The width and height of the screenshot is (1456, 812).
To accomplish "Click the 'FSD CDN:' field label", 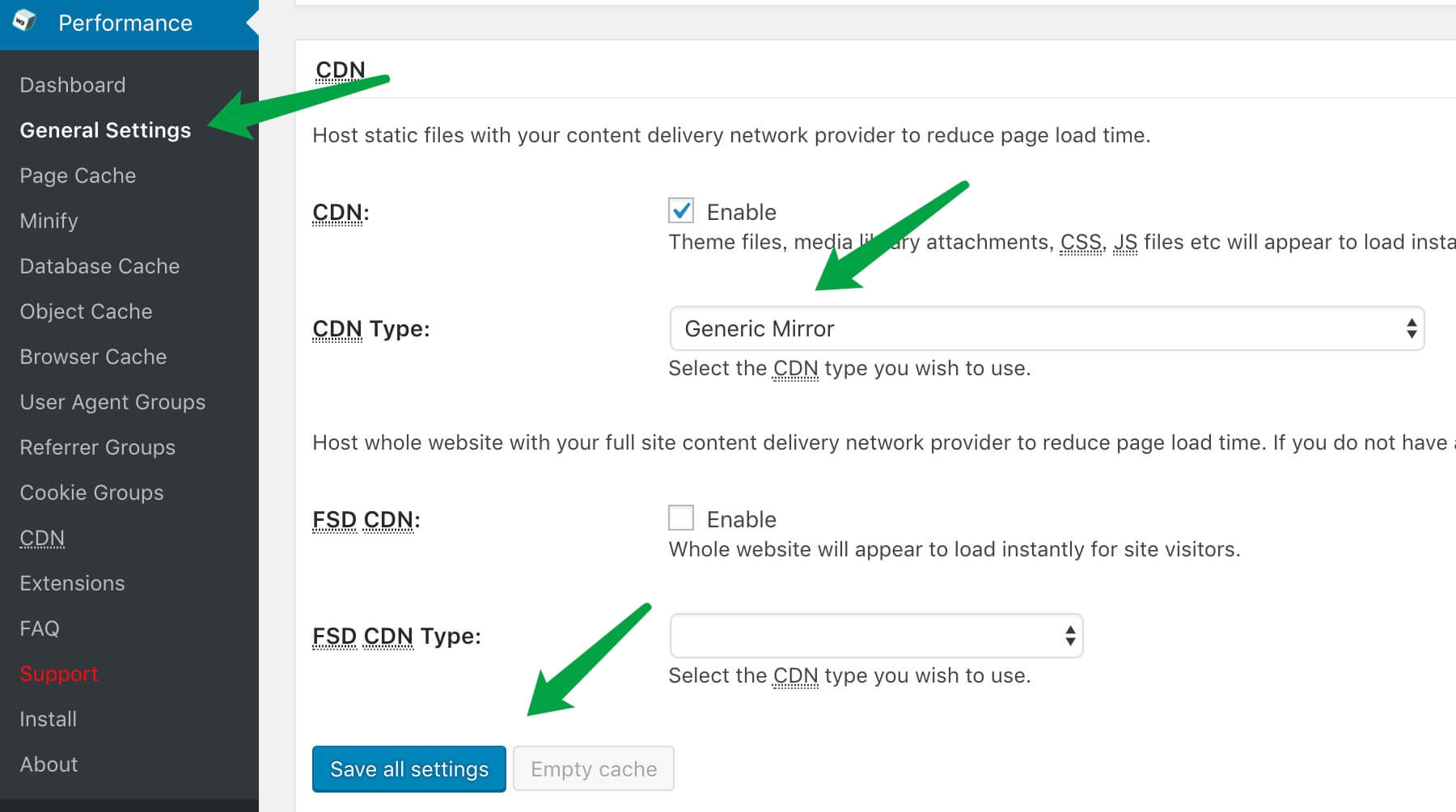I will 366,520.
